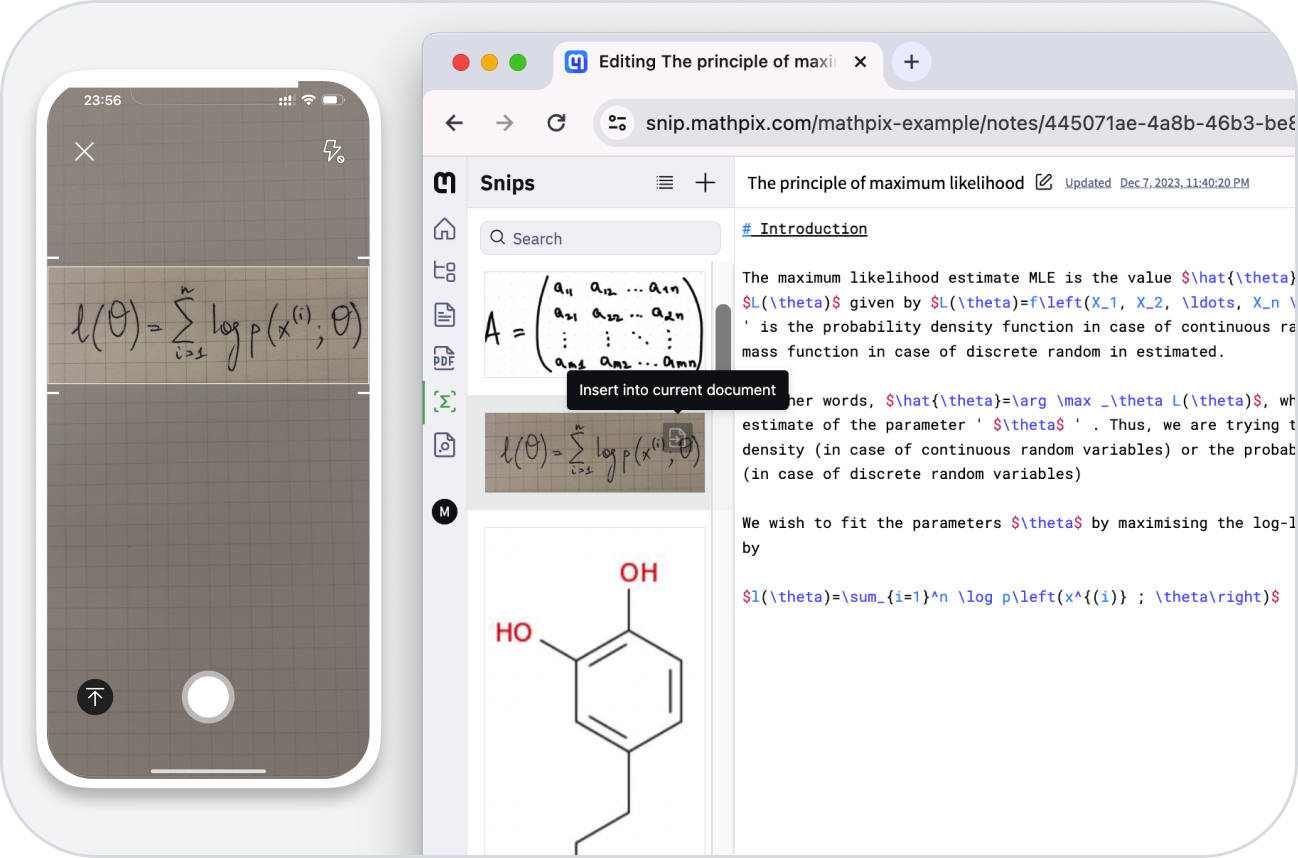Open the PDF section in sidebar
This screenshot has height=858, width=1298.
445,359
